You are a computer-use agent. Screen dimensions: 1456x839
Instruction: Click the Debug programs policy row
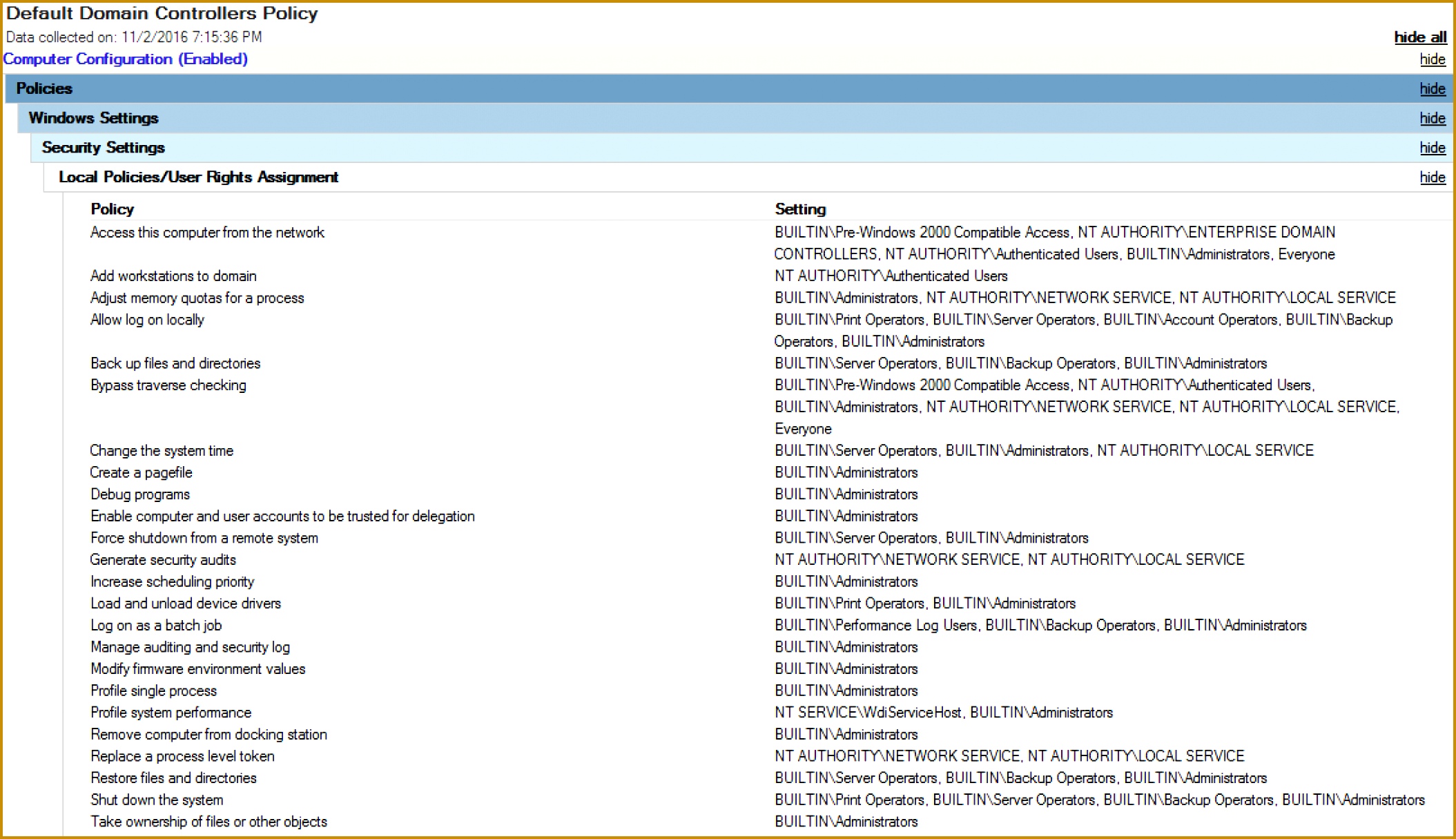click(139, 494)
